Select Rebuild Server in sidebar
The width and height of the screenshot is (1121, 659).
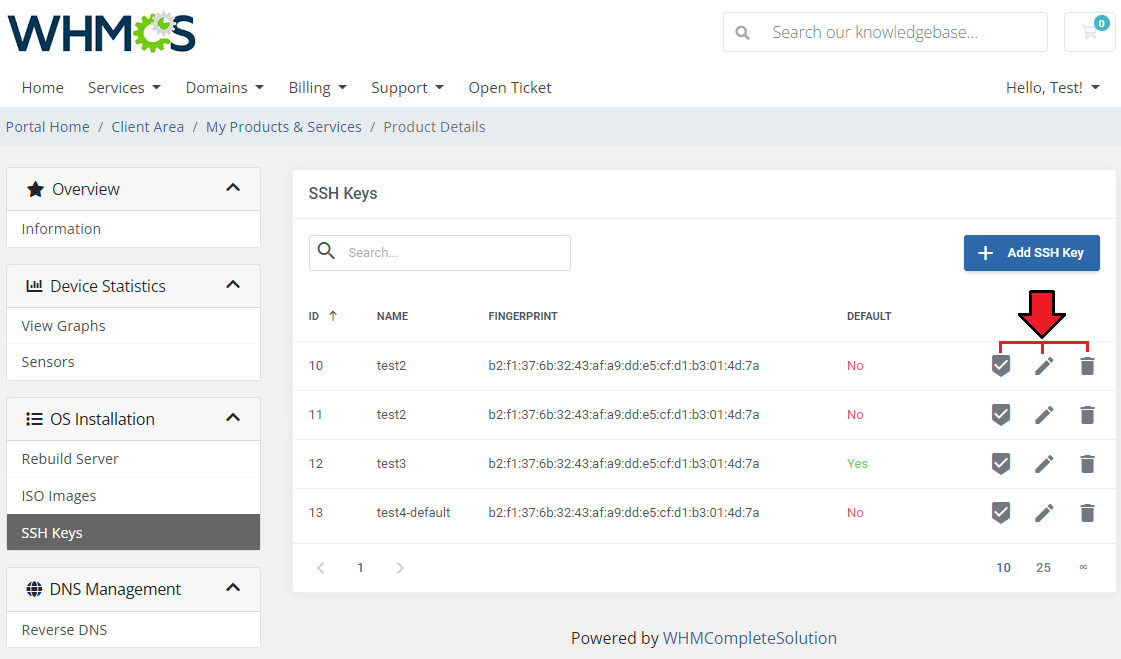(x=70, y=459)
